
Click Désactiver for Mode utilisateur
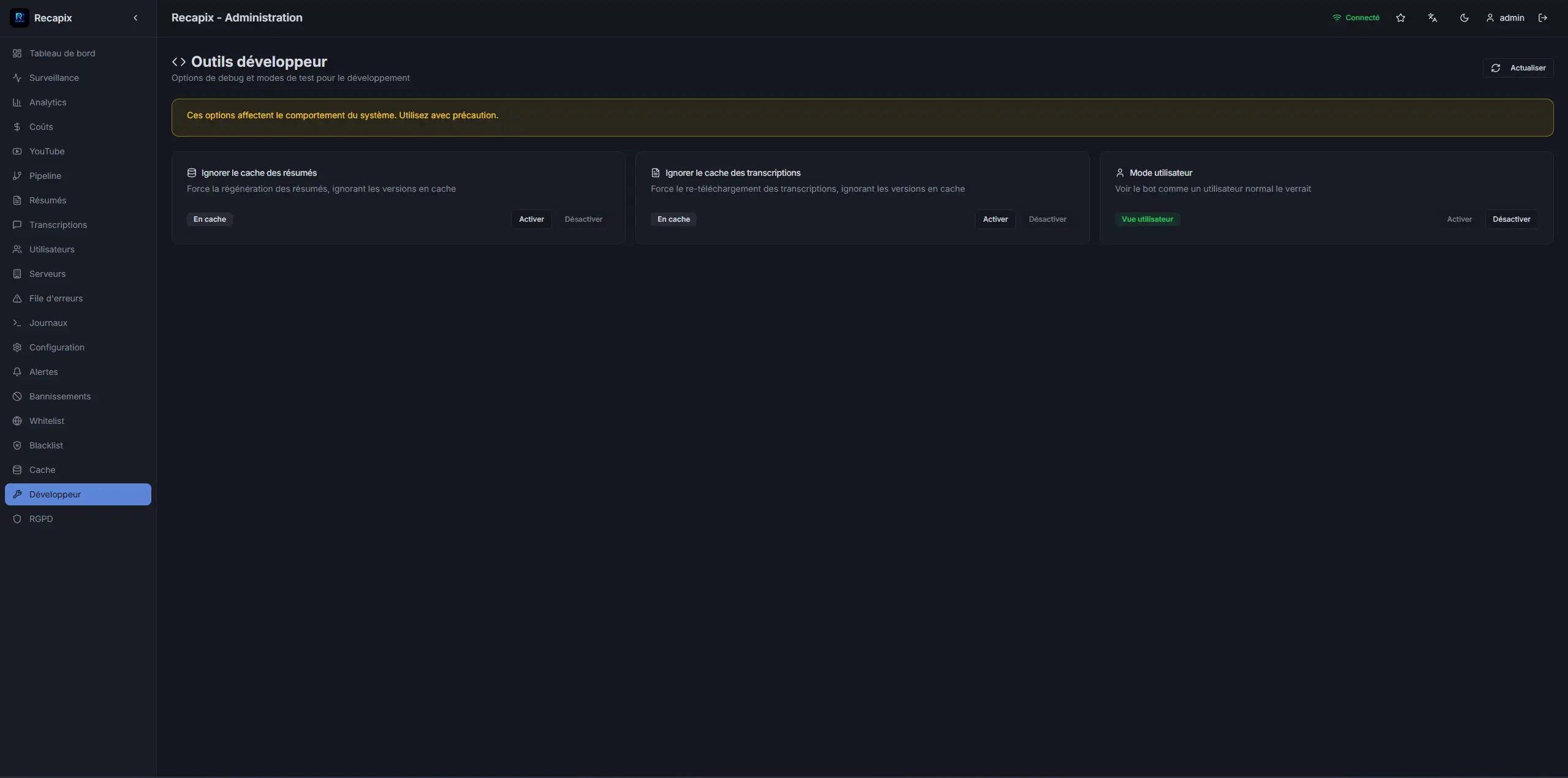1510,219
